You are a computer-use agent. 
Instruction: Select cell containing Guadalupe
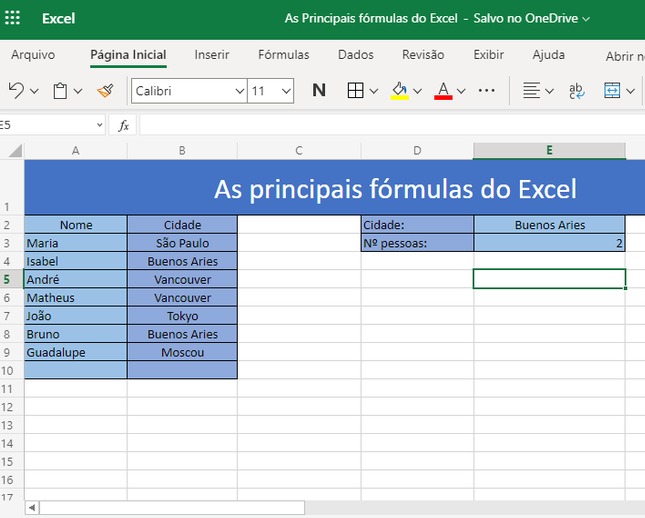(x=76, y=352)
